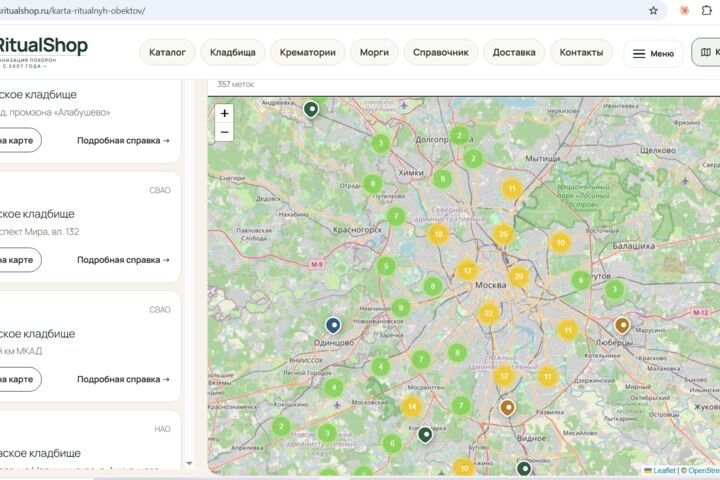This screenshot has width=720, height=480.
Task: Expand the green cluster 7 above Красногорск
Action: point(396,216)
